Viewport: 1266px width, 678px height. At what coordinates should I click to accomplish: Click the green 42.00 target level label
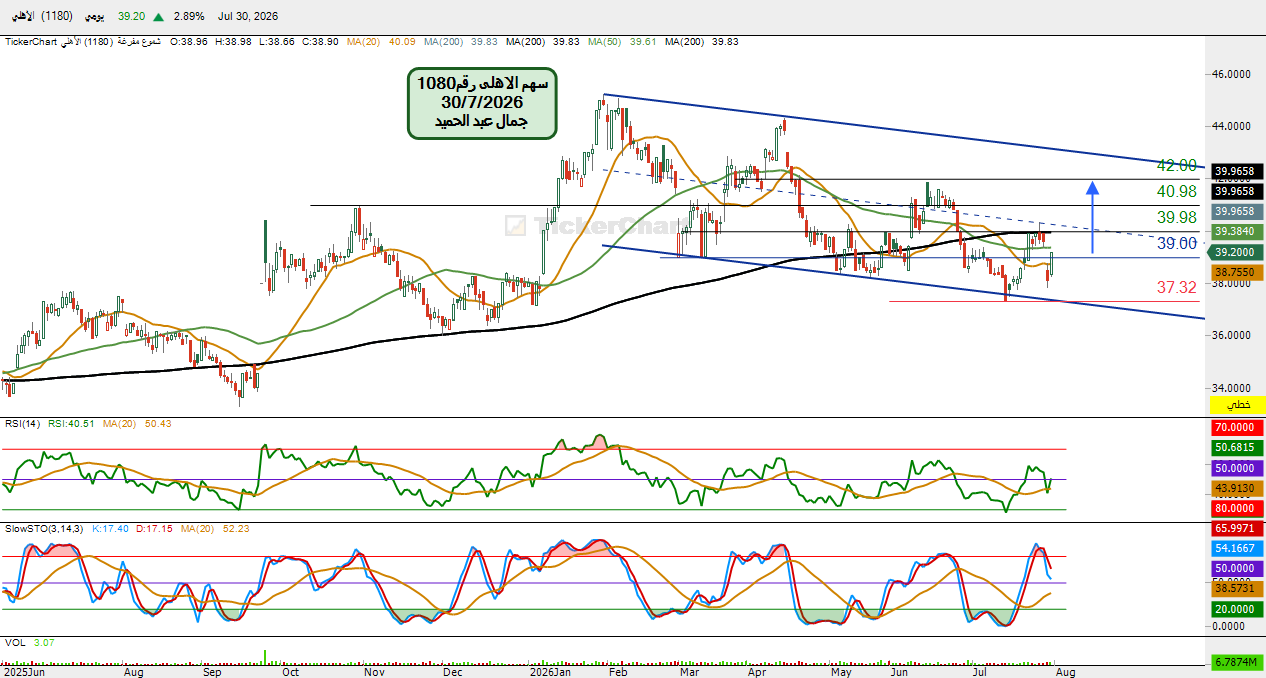click(1176, 166)
